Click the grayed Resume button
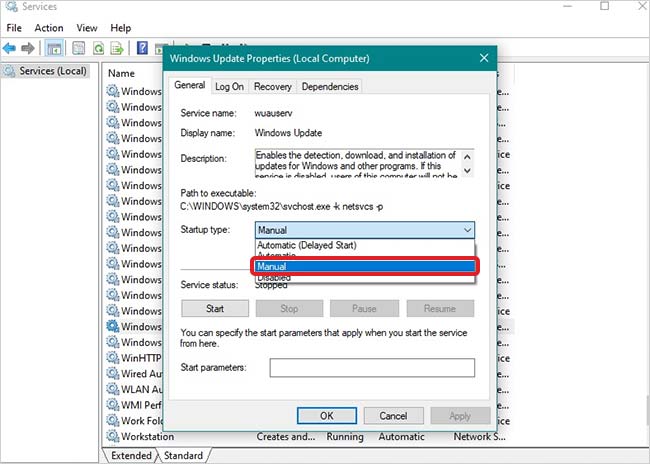 point(440,309)
